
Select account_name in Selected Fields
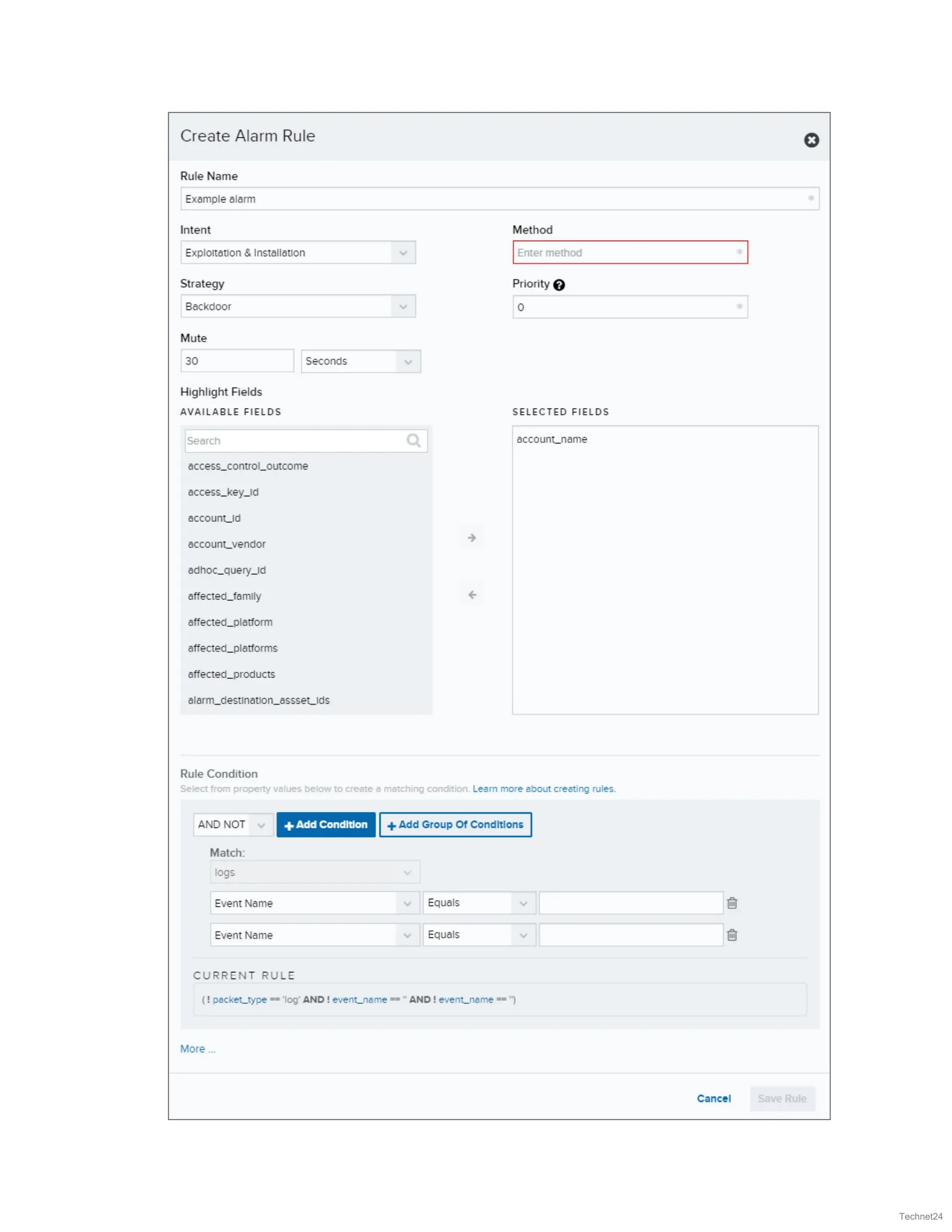pyautogui.click(x=552, y=439)
